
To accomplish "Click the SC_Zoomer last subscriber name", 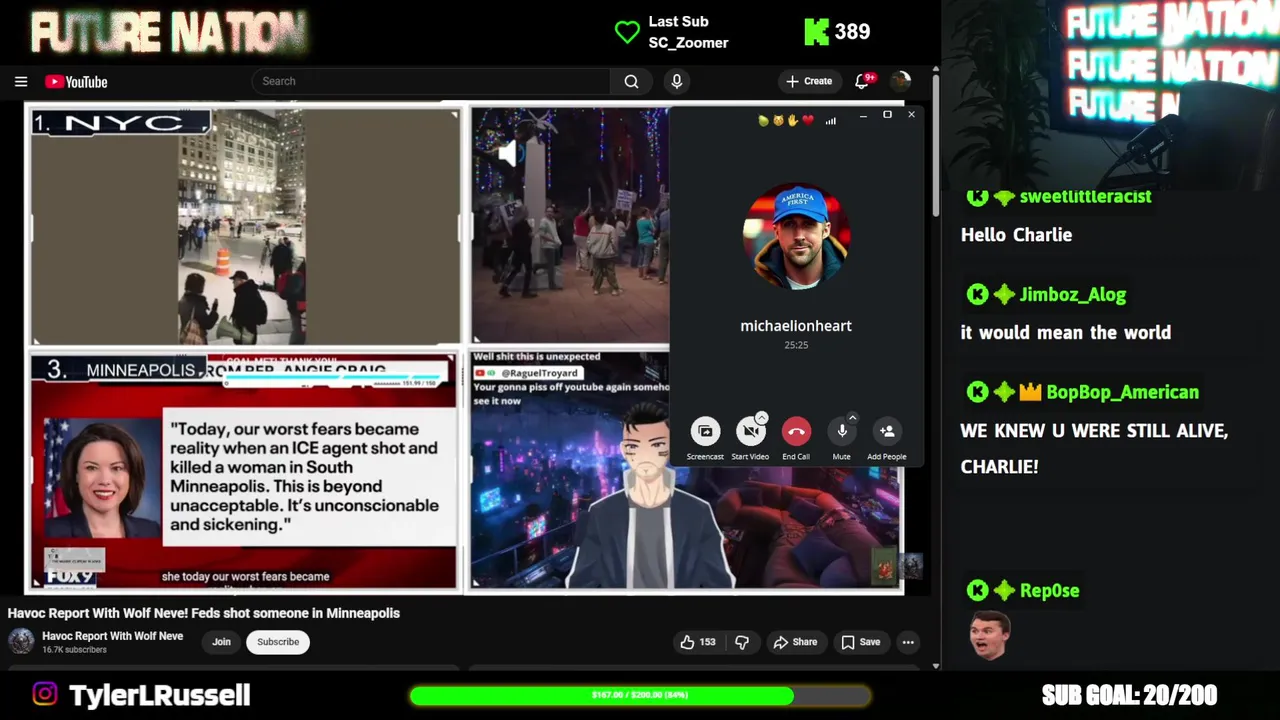I will point(688,43).
